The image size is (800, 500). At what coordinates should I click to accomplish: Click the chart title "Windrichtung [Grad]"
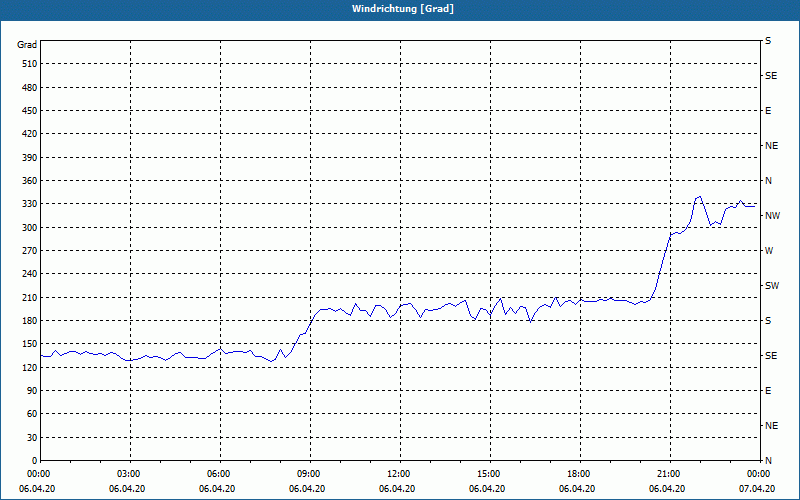click(403, 9)
